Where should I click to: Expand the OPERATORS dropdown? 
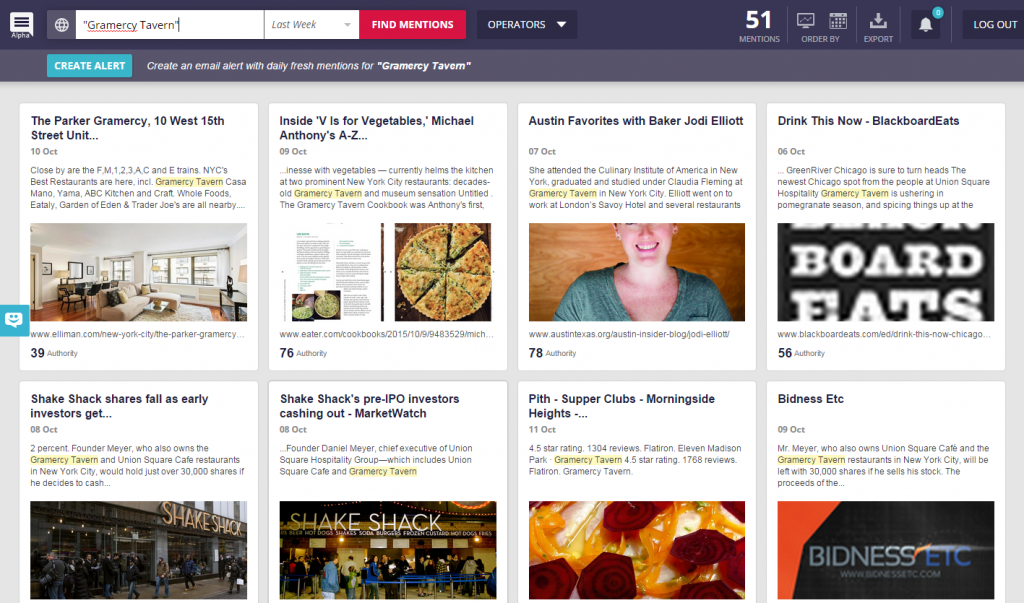click(x=526, y=23)
